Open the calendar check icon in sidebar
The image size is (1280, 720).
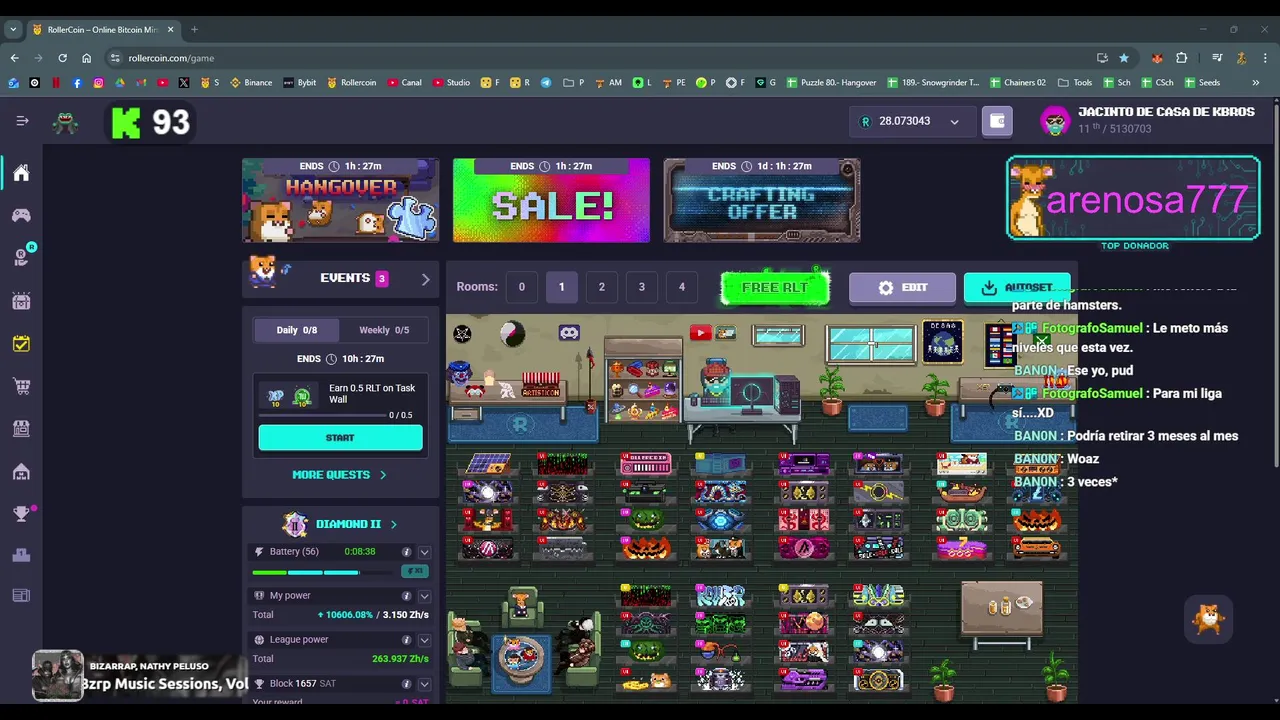click(21, 343)
